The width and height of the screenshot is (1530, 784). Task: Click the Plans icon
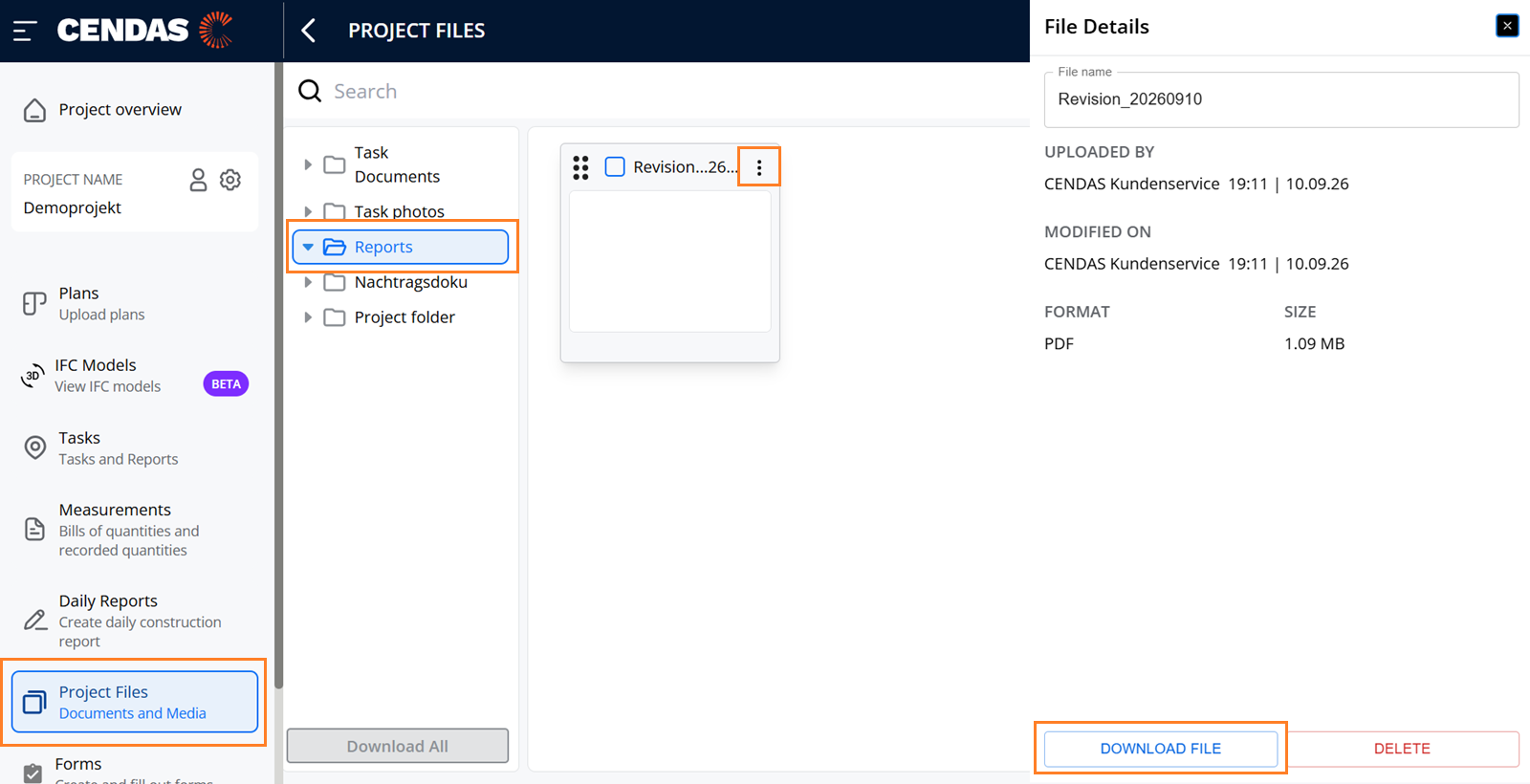click(x=34, y=304)
